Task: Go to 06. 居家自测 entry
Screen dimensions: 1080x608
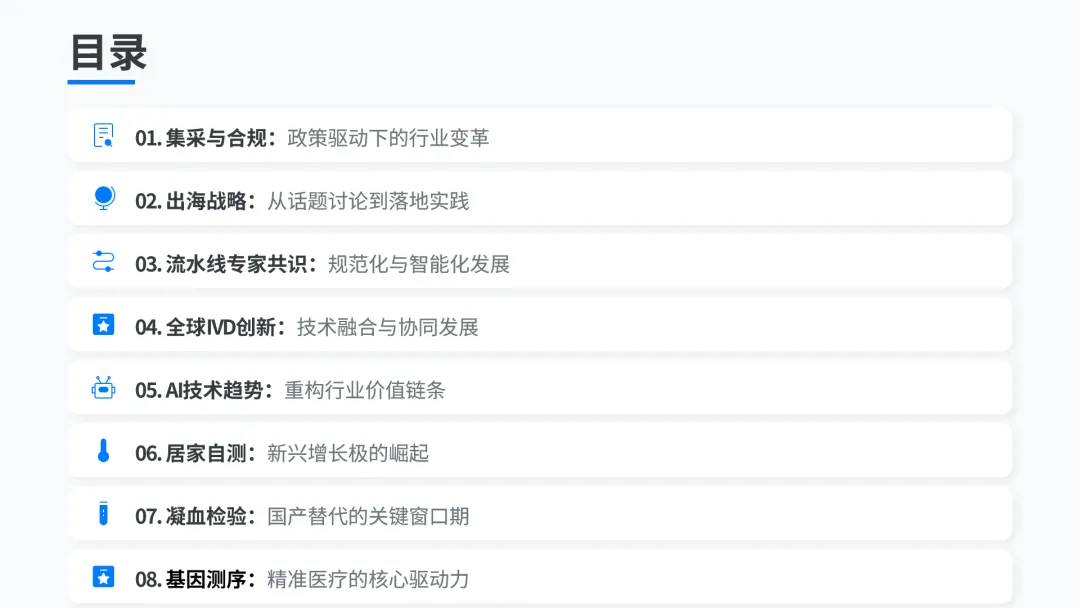Action: click(x=540, y=451)
